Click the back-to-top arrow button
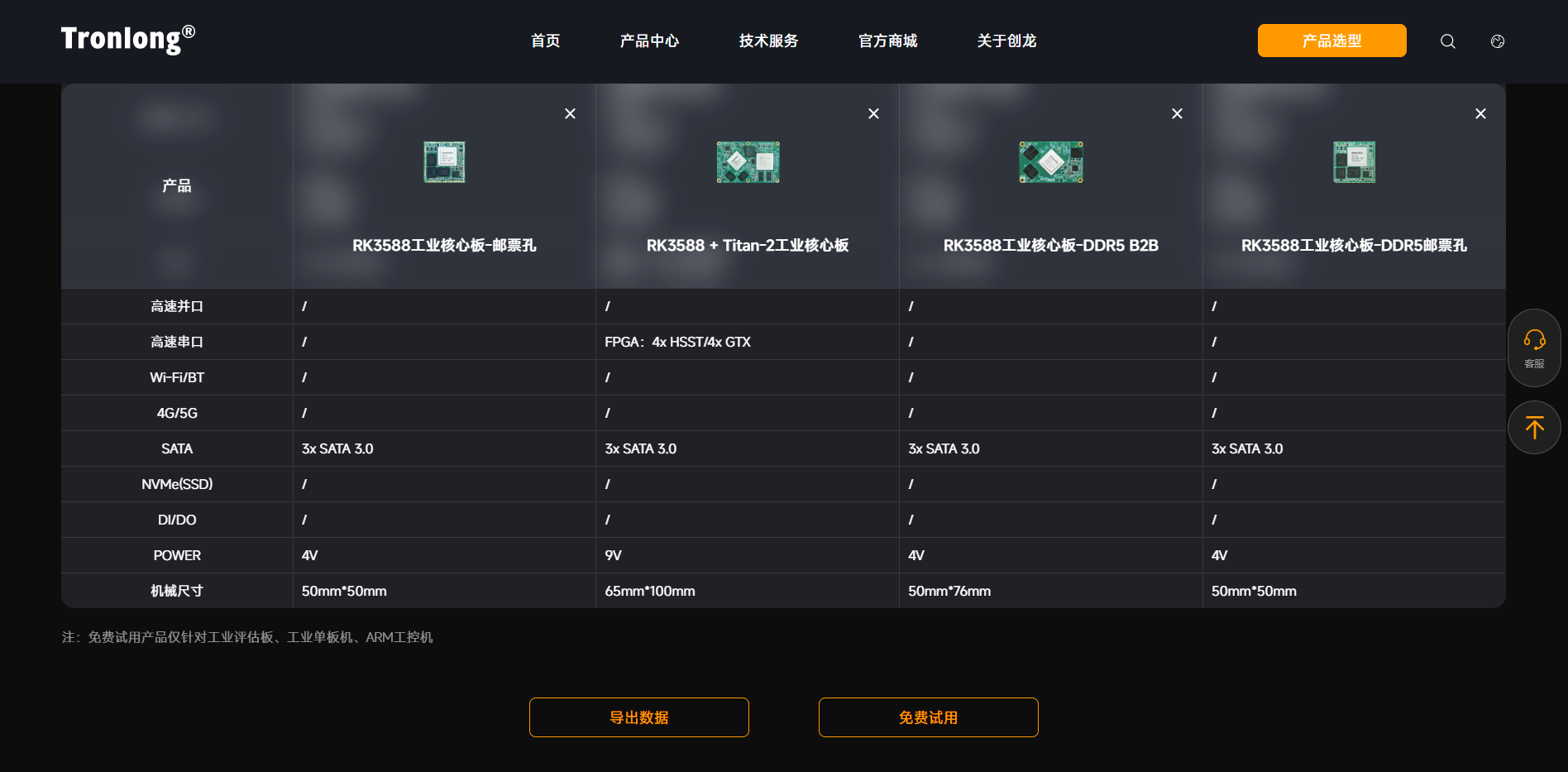 (1534, 428)
